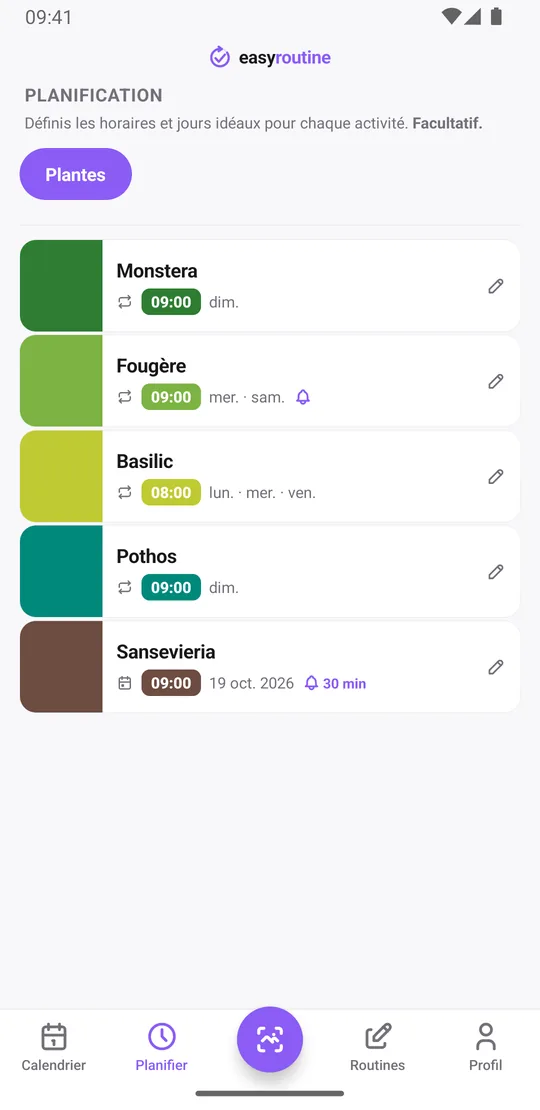The width and height of the screenshot is (540, 1110).
Task: Tap the pencil icon for Fougère
Action: point(495,382)
